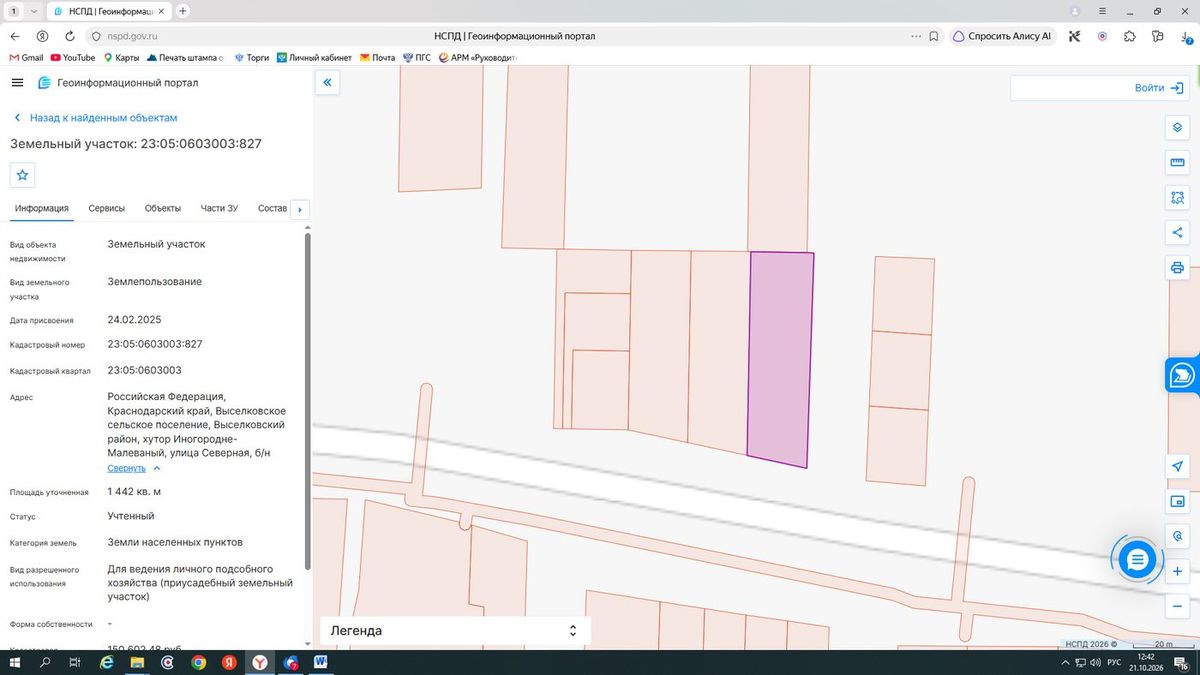Switch to the Сервисы tab
Viewport: 1200px width, 675px height.
(x=107, y=208)
